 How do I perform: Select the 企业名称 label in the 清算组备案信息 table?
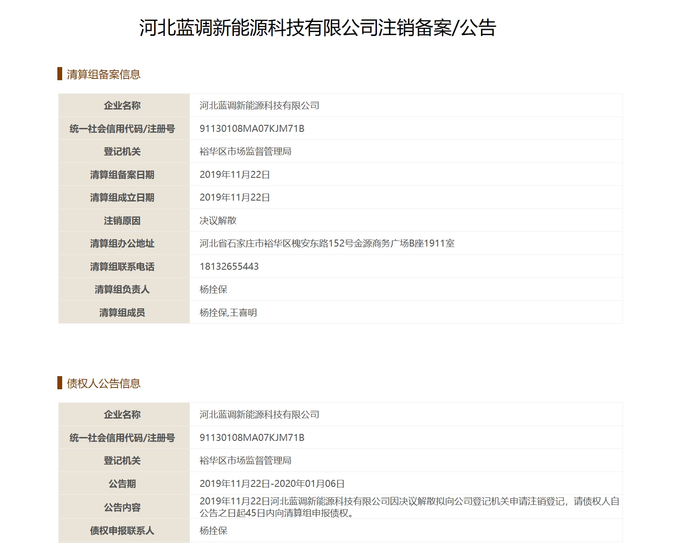[x=122, y=105]
